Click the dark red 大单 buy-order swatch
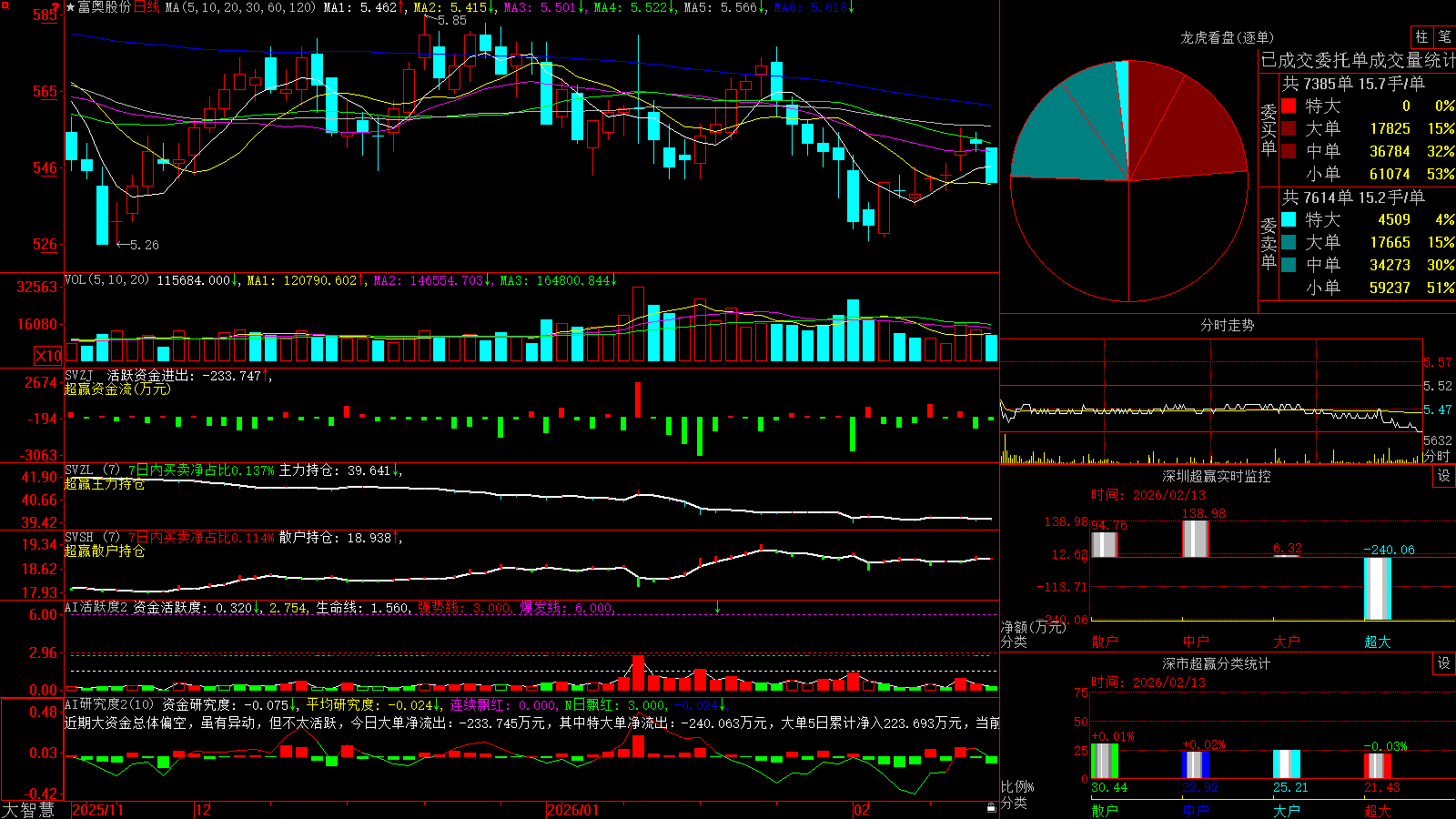This screenshot has width=1456, height=819. point(1289,128)
